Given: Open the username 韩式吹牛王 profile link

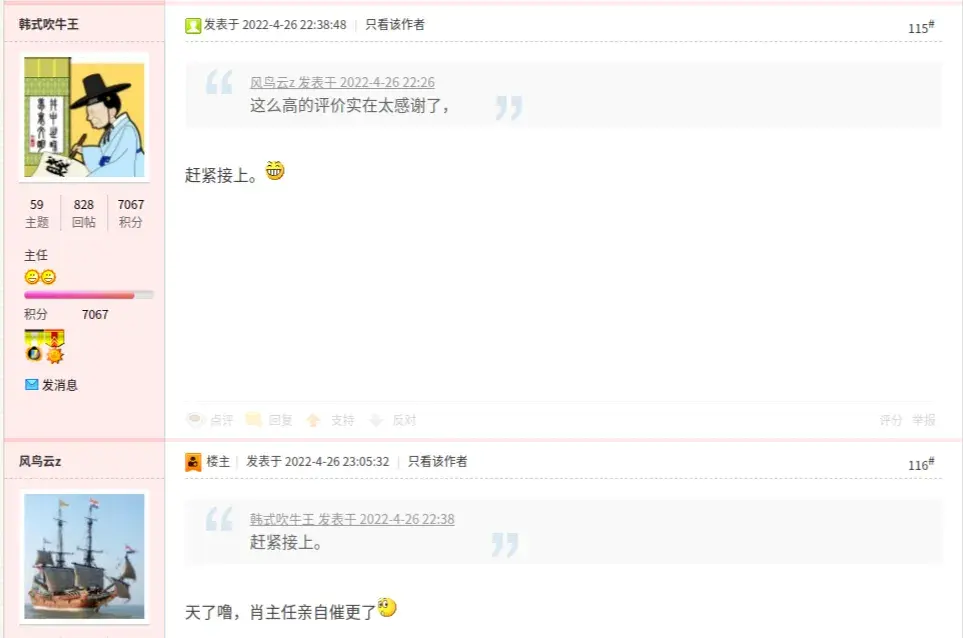Looking at the screenshot, I should click(x=49, y=24).
